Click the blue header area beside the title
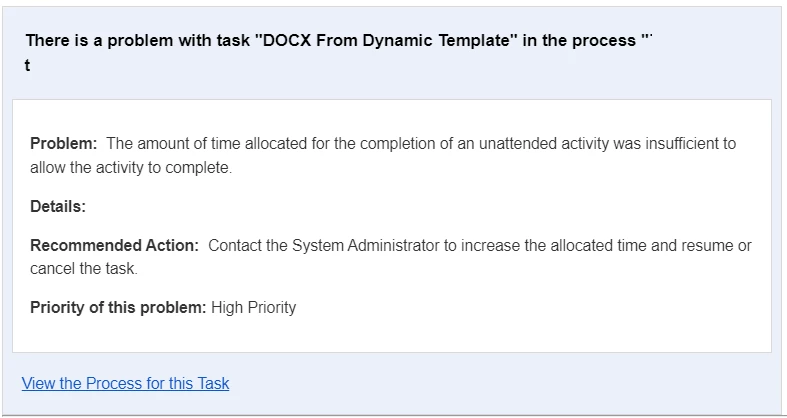 tap(713, 53)
